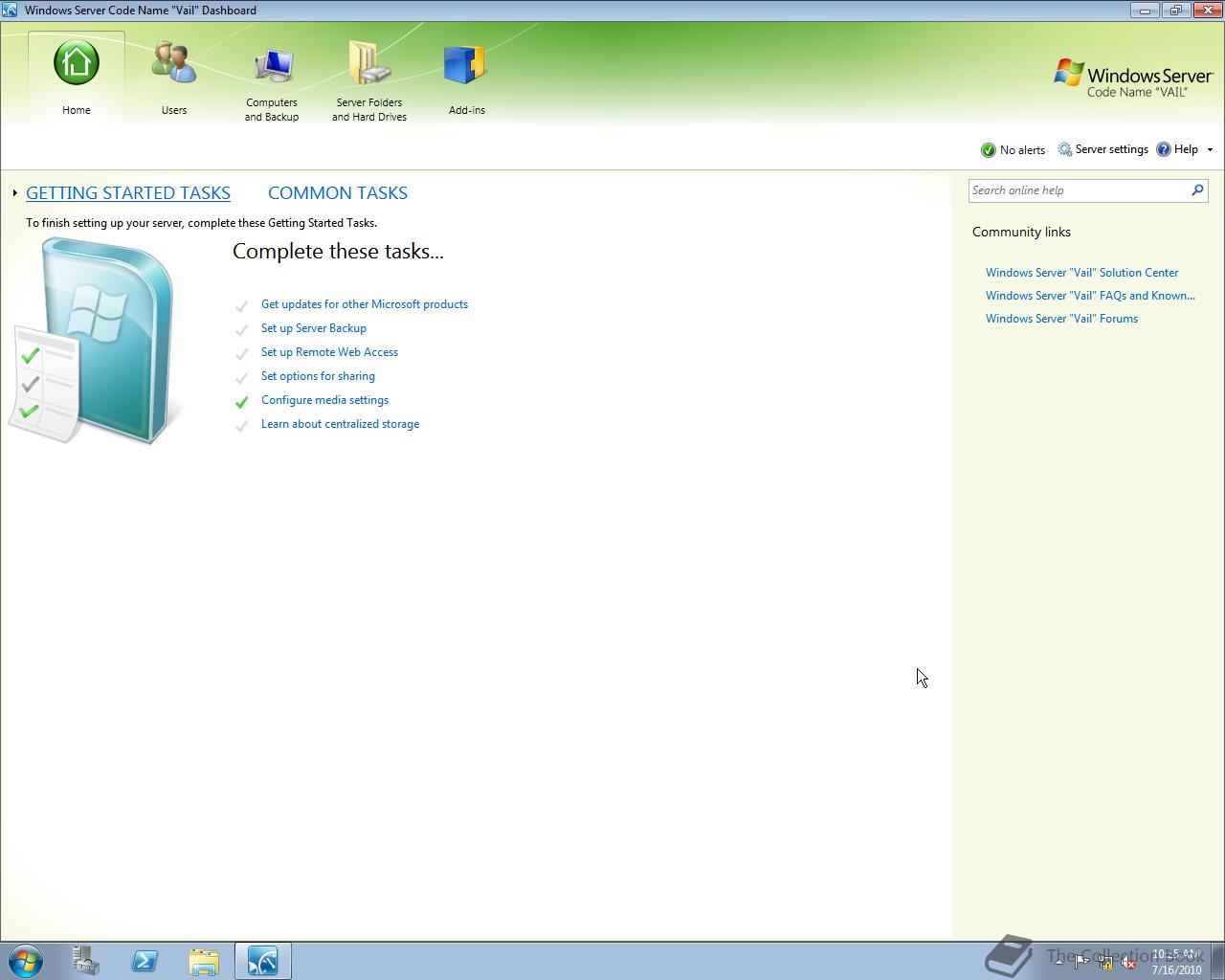The image size is (1225, 980).
Task: Click checkmark beside Set up Server Backup
Action: coord(241,330)
